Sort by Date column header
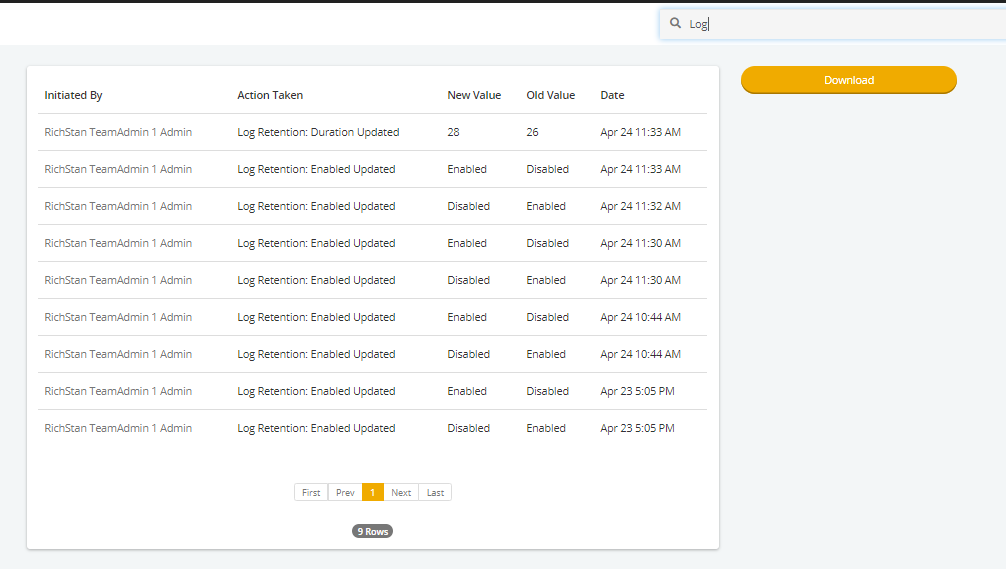This screenshot has width=1006, height=569. click(612, 95)
